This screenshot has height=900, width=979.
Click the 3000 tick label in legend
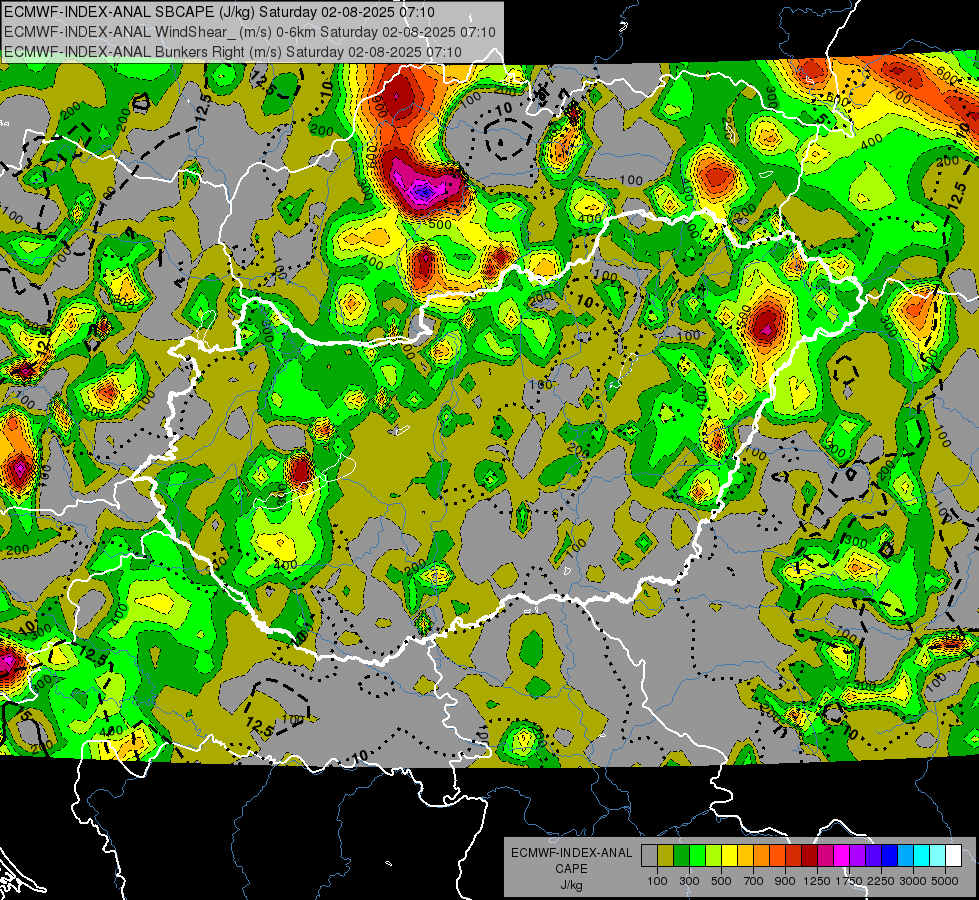(913, 881)
